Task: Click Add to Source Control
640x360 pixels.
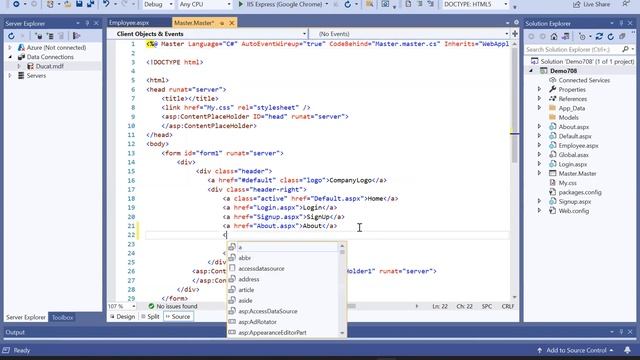Action: tap(575, 350)
